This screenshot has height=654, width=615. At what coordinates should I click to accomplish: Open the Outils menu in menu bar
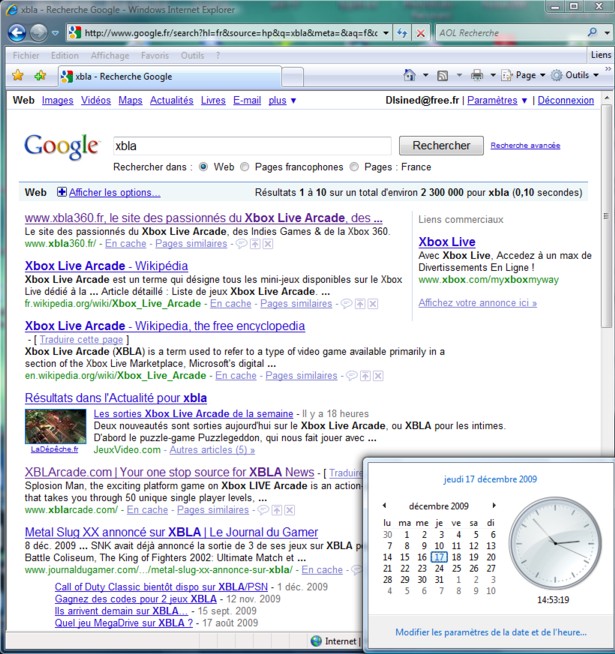pyautogui.click(x=192, y=55)
